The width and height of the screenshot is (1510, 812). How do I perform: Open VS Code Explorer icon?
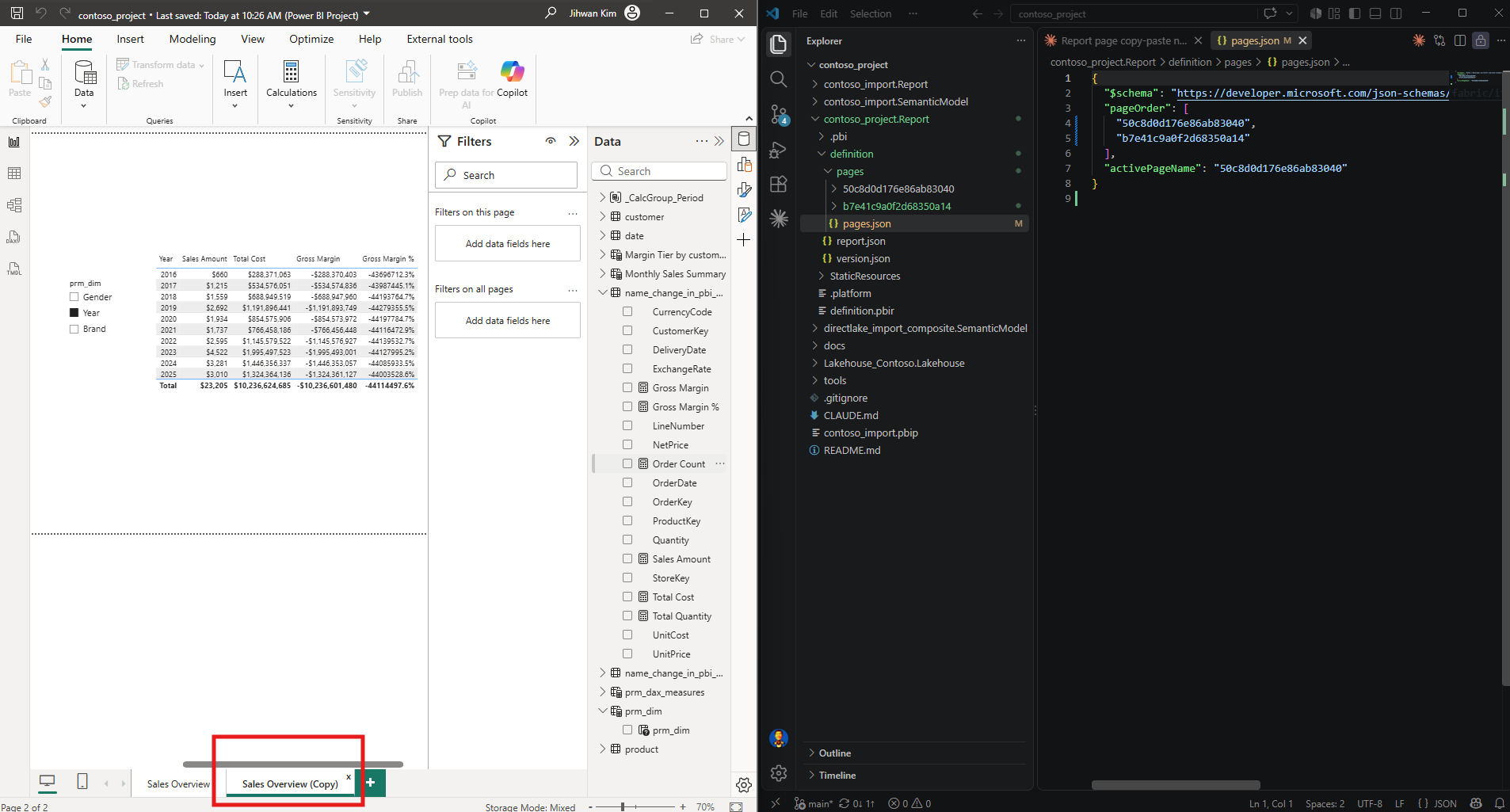tap(779, 44)
